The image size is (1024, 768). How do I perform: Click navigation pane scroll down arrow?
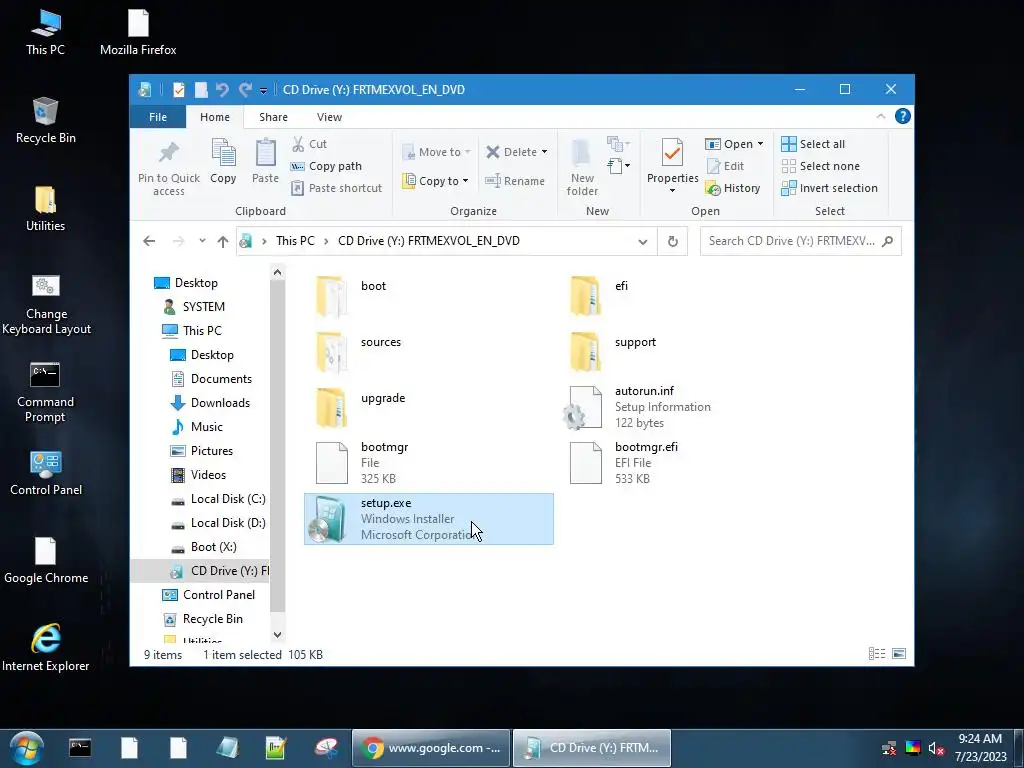[278, 634]
